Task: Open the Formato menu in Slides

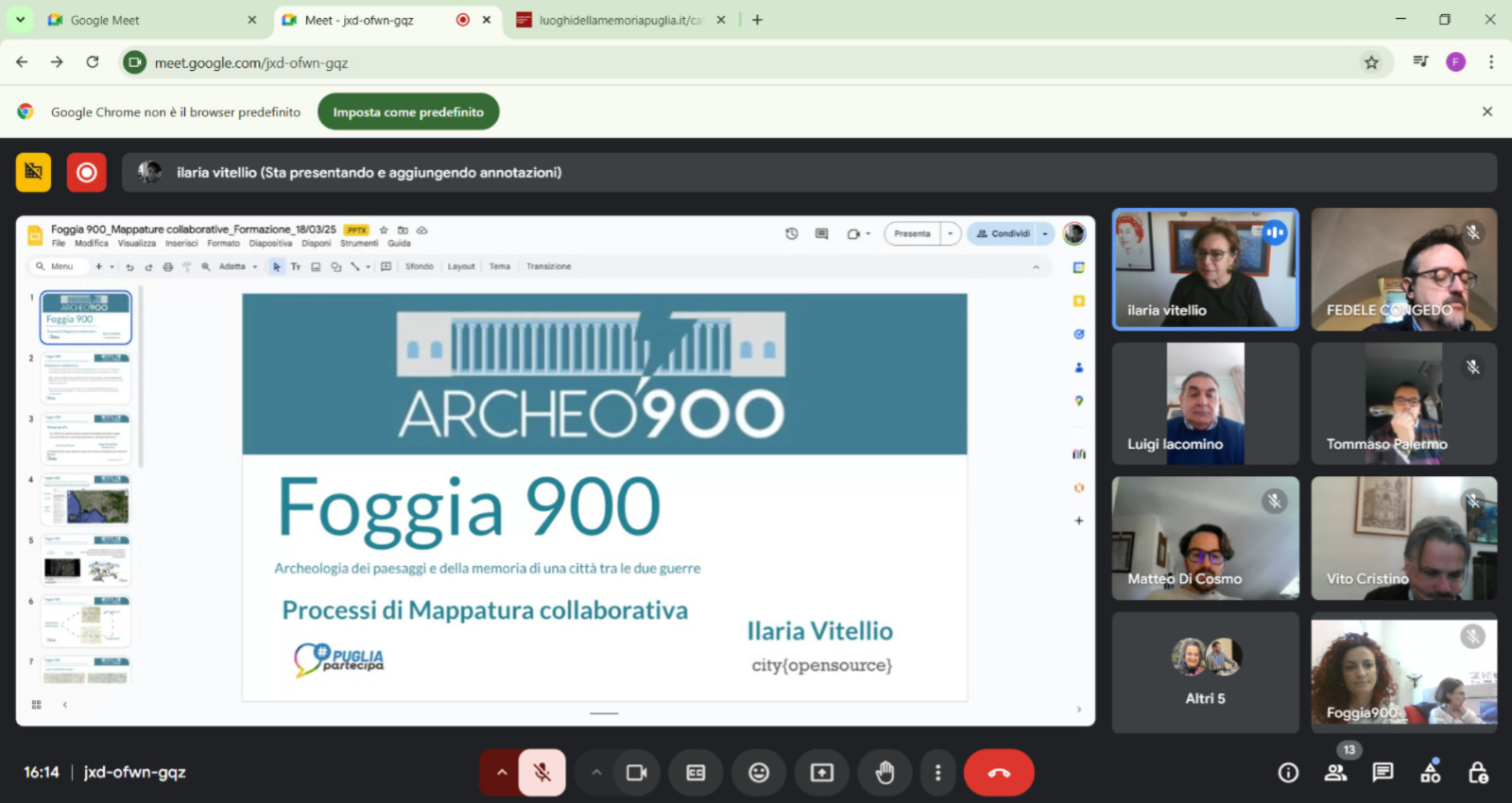Action: tap(224, 243)
